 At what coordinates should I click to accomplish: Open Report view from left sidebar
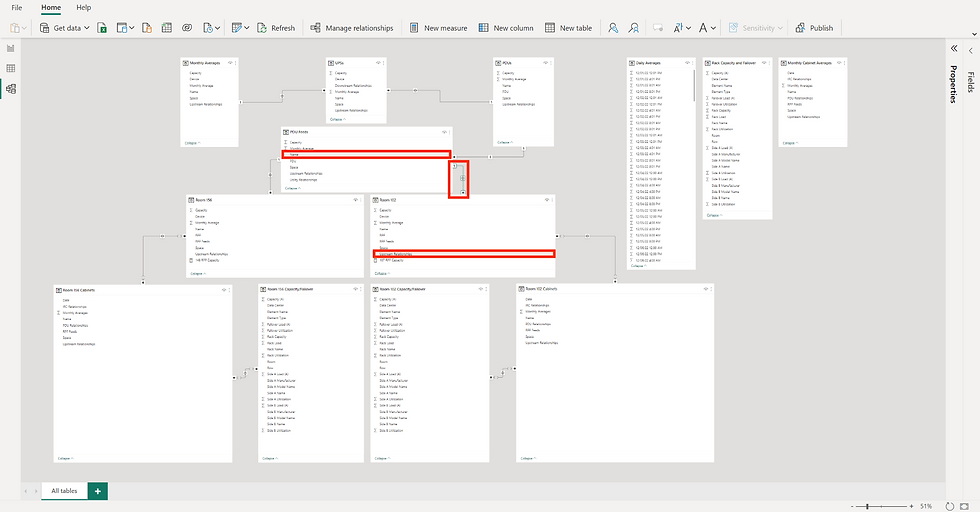click(x=10, y=48)
